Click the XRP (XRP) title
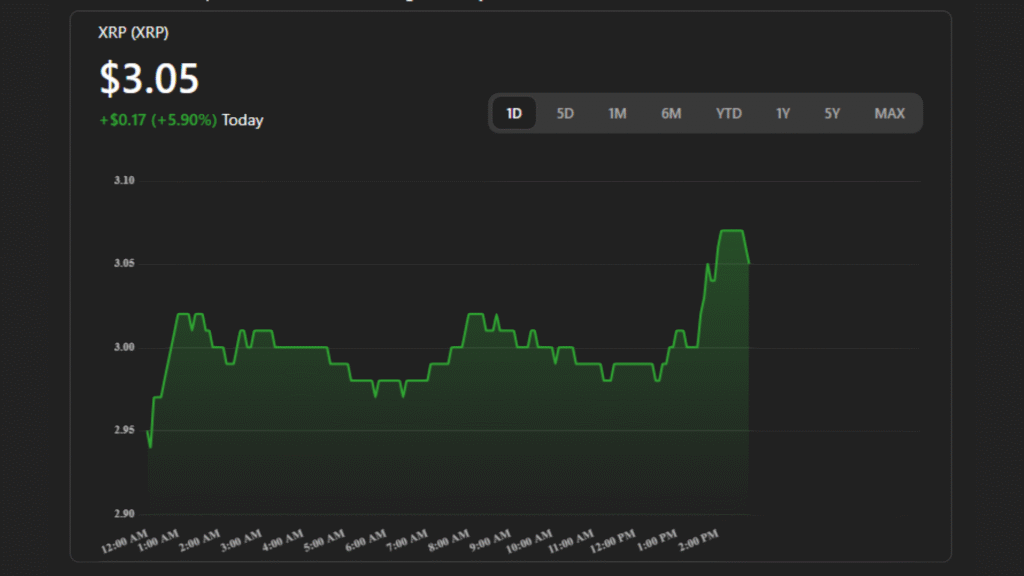The height and width of the screenshot is (576, 1024). [133, 33]
